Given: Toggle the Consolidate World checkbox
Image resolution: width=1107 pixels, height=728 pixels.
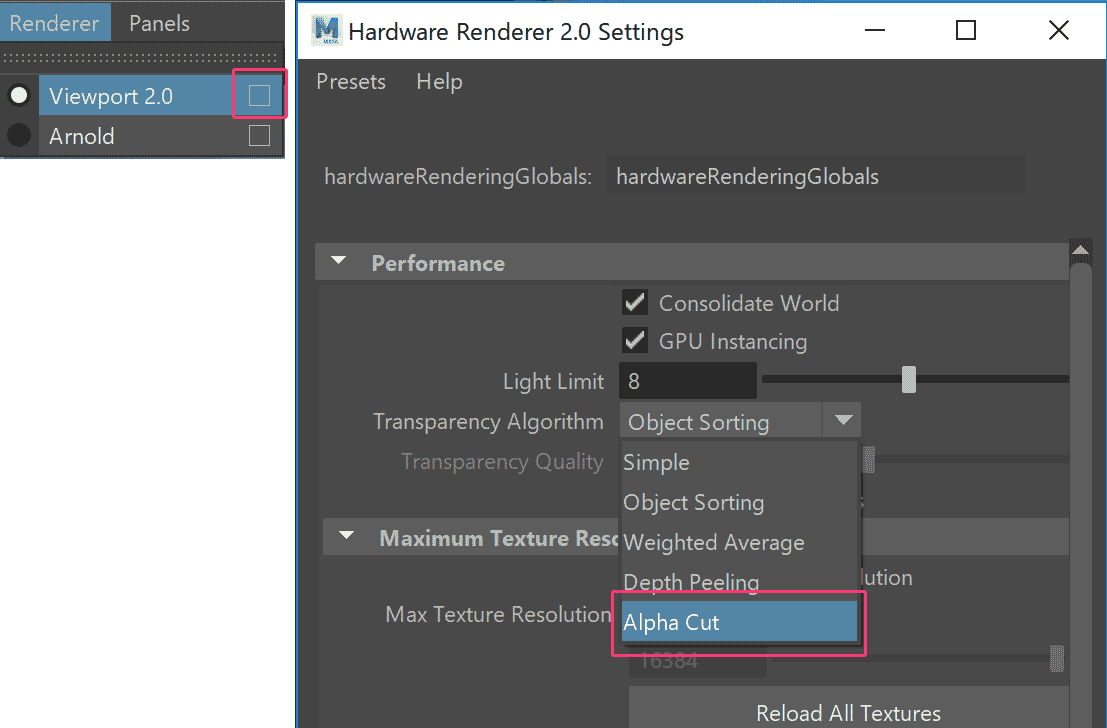Looking at the screenshot, I should pyautogui.click(x=635, y=302).
